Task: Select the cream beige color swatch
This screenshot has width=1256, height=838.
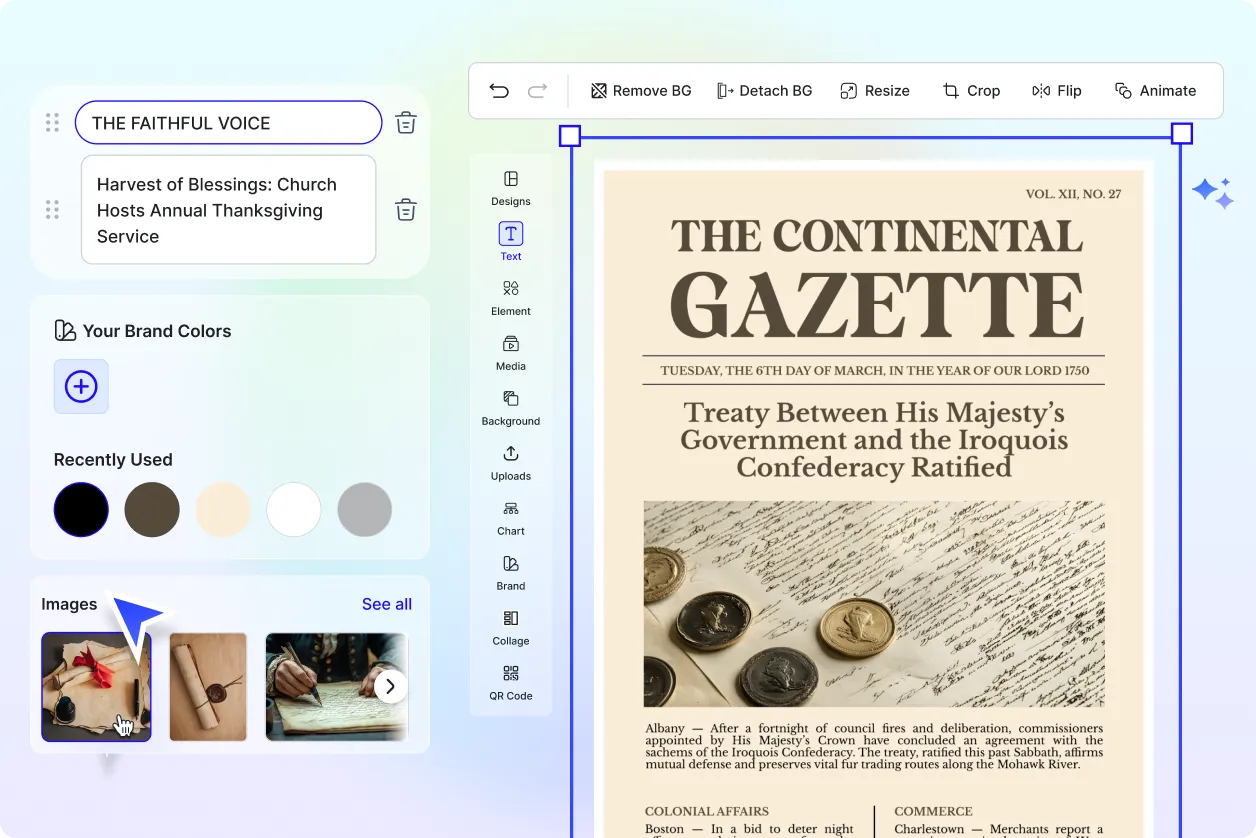Action: tap(223, 510)
